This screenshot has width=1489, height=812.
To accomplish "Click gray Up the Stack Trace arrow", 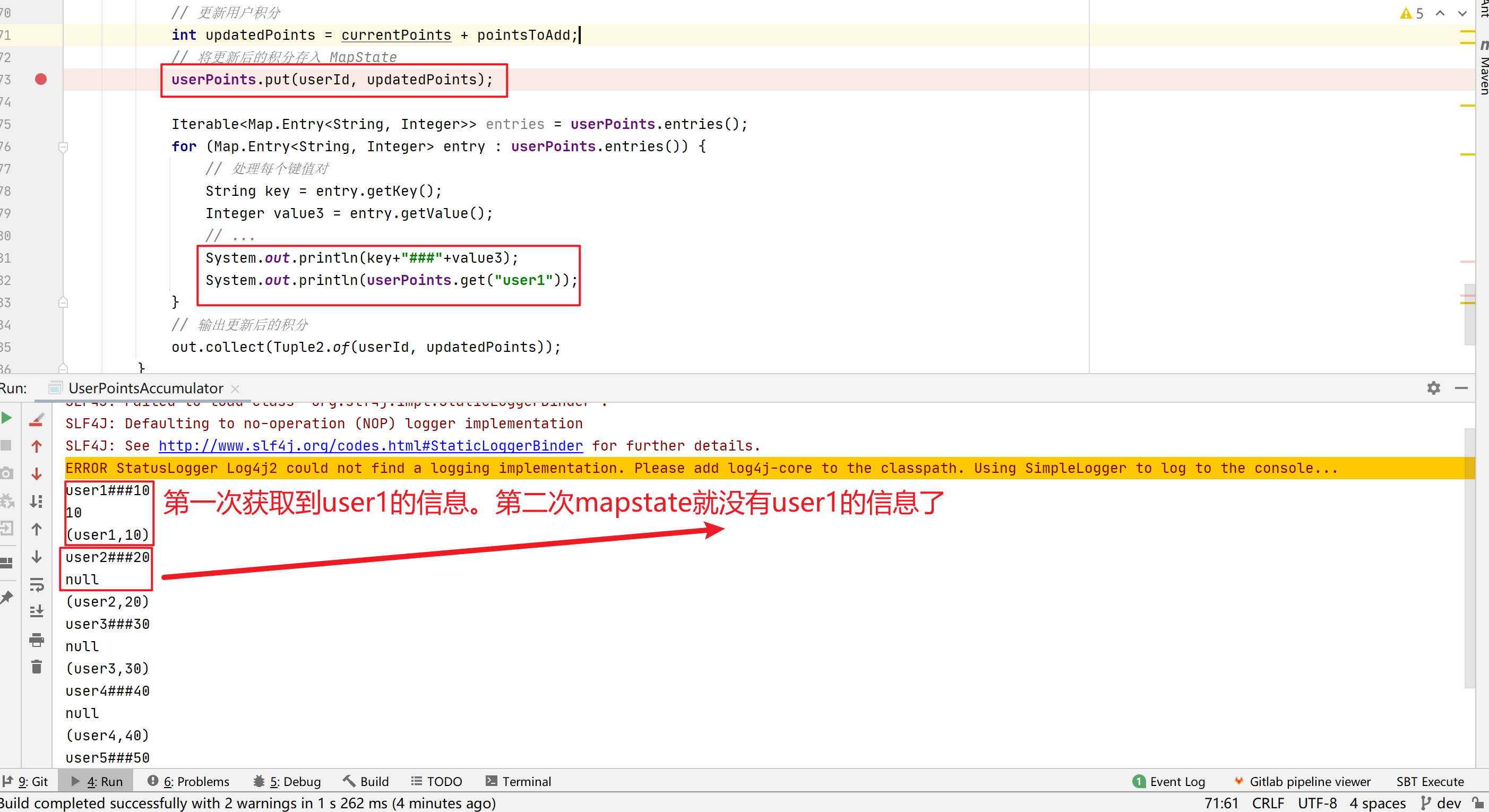I will pos(37,529).
